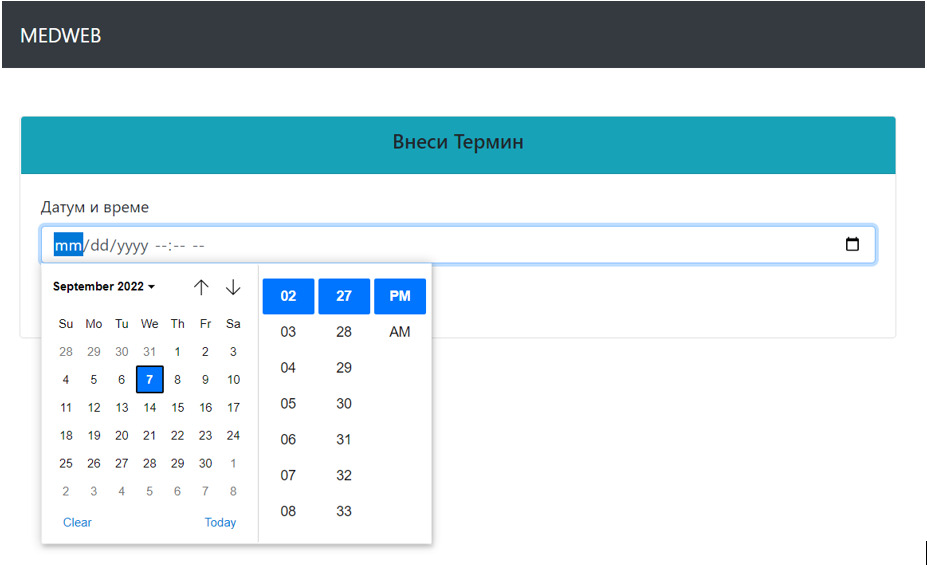Expand the September 2022 month selector
Image resolution: width=927 pixels, height=565 pixels.
point(104,287)
